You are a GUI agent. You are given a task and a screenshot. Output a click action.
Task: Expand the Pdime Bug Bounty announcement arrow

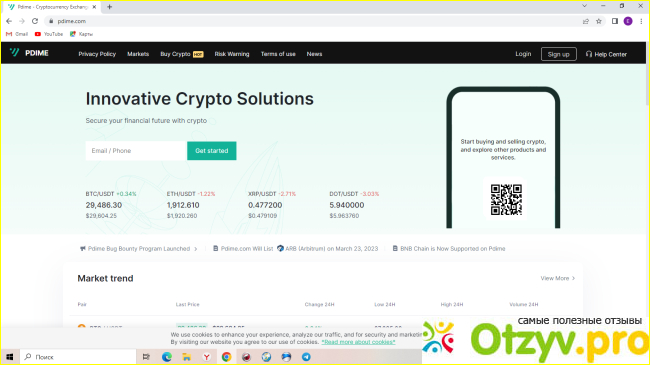196,249
